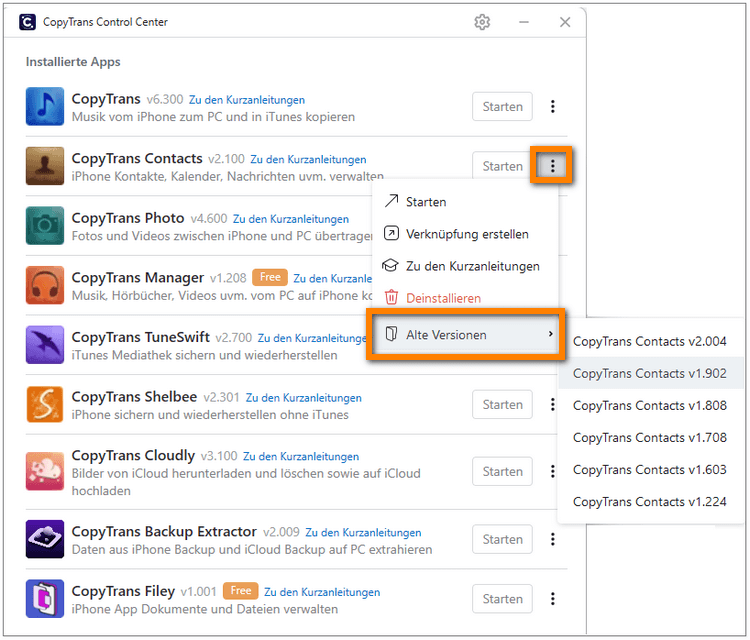The height and width of the screenshot is (640, 750).
Task: Open Kurzanleitungen link for Backup Extractor
Action: [364, 532]
